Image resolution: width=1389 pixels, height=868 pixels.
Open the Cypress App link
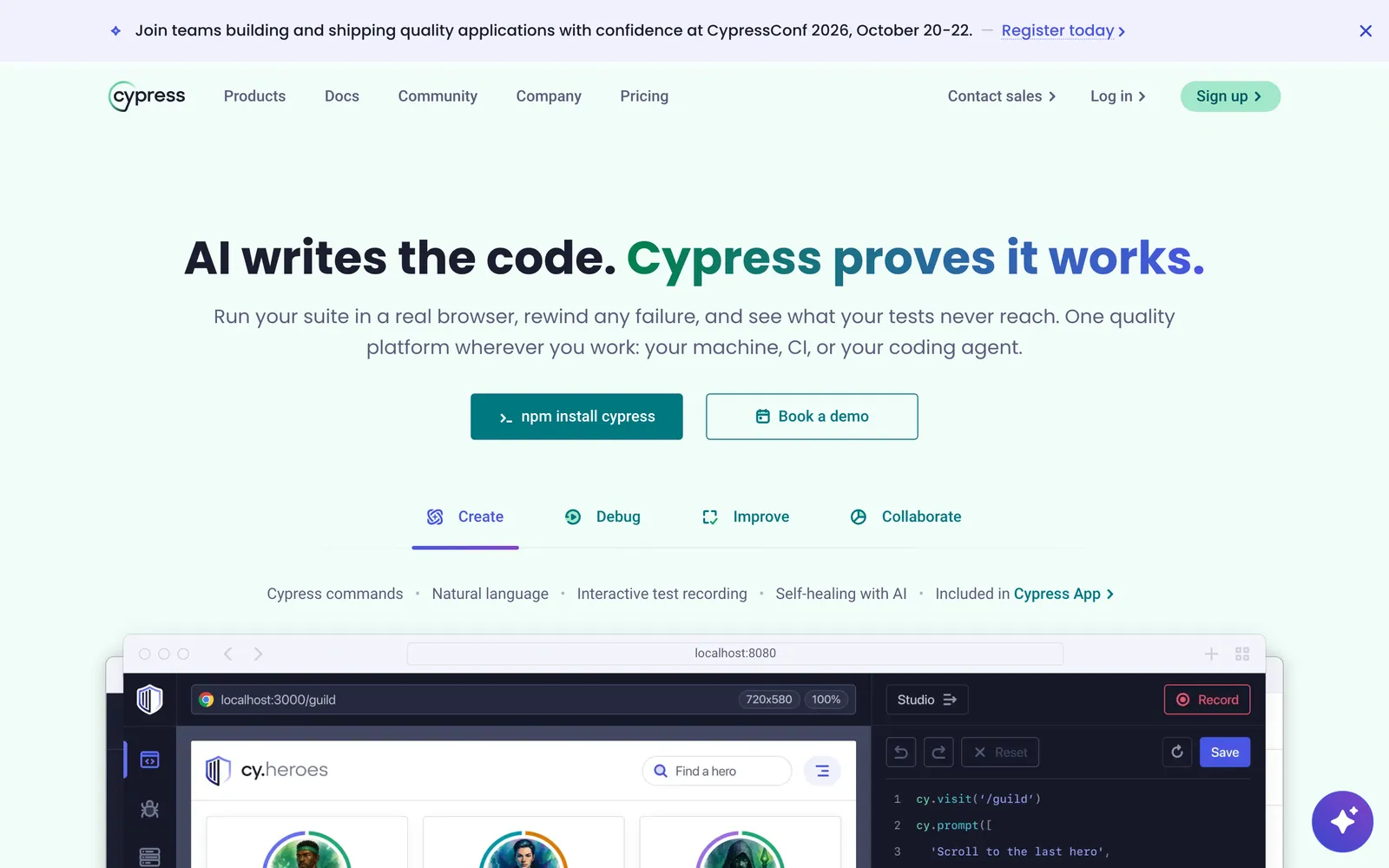(x=1063, y=594)
